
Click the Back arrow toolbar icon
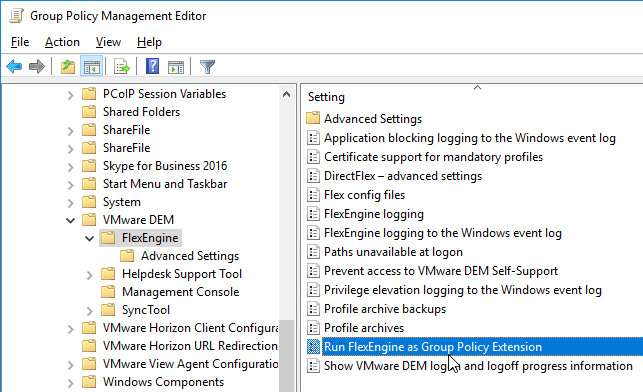(14, 66)
